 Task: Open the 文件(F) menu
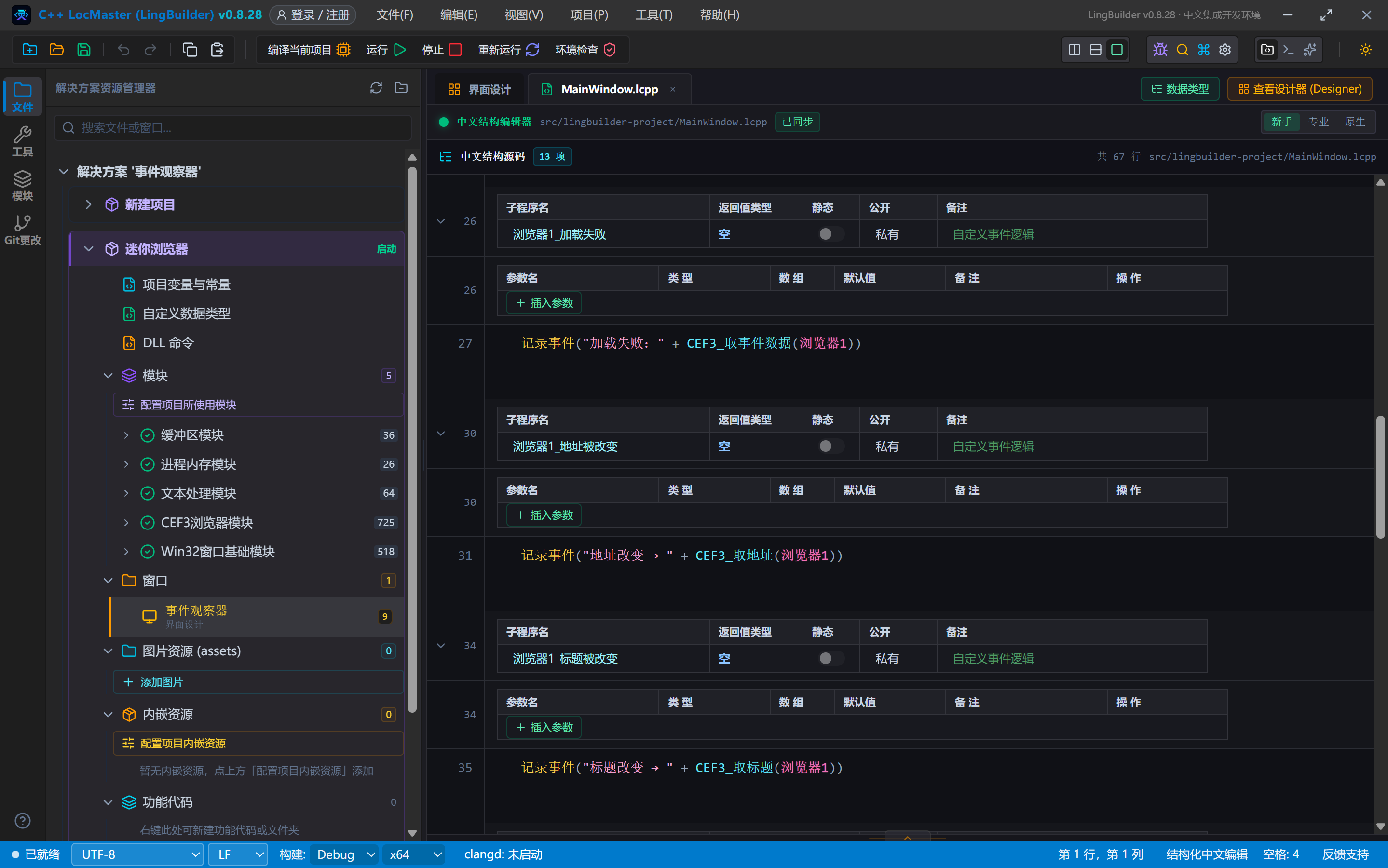click(395, 15)
